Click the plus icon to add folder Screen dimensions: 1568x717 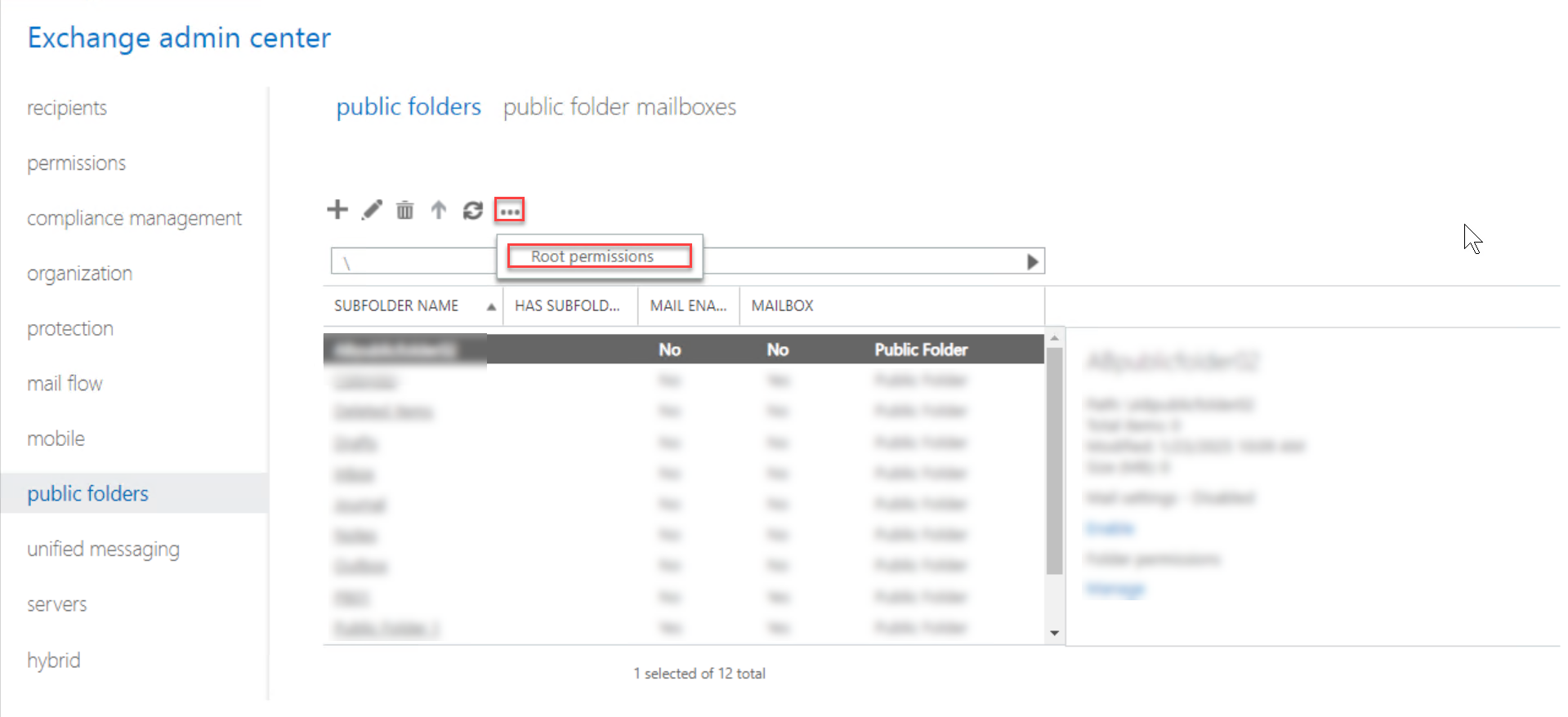coord(337,210)
